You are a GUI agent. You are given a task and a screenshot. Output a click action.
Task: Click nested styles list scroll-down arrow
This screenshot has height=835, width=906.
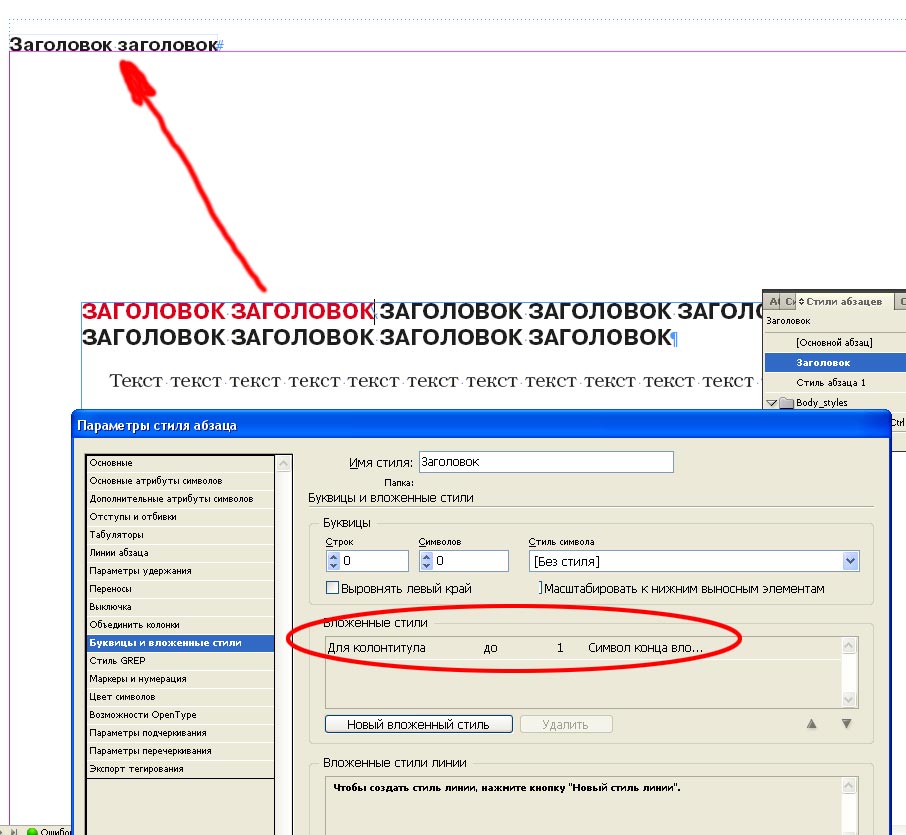coord(849,700)
